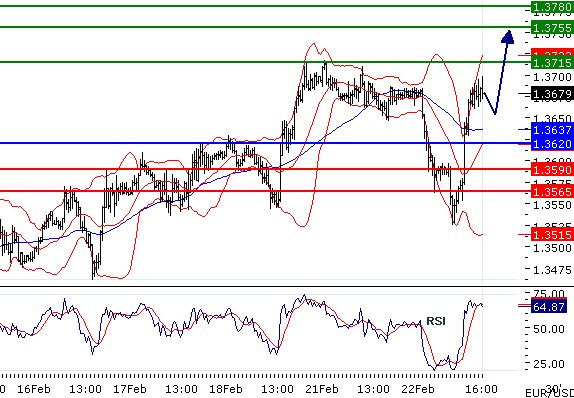
Task: Click the 16:00 time axis label
Action: [481, 389]
